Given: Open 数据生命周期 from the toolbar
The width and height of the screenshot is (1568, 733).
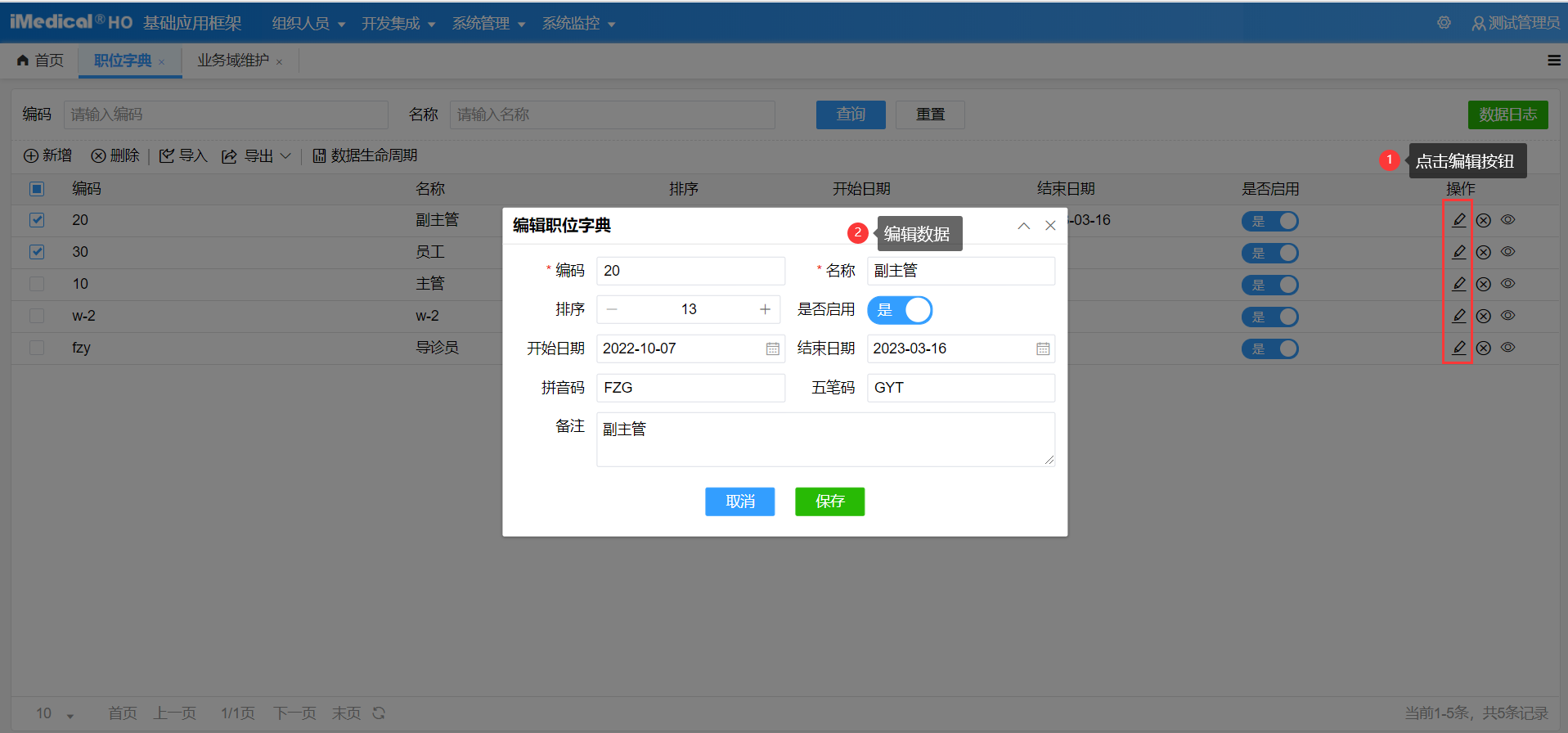Looking at the screenshot, I should (x=365, y=155).
